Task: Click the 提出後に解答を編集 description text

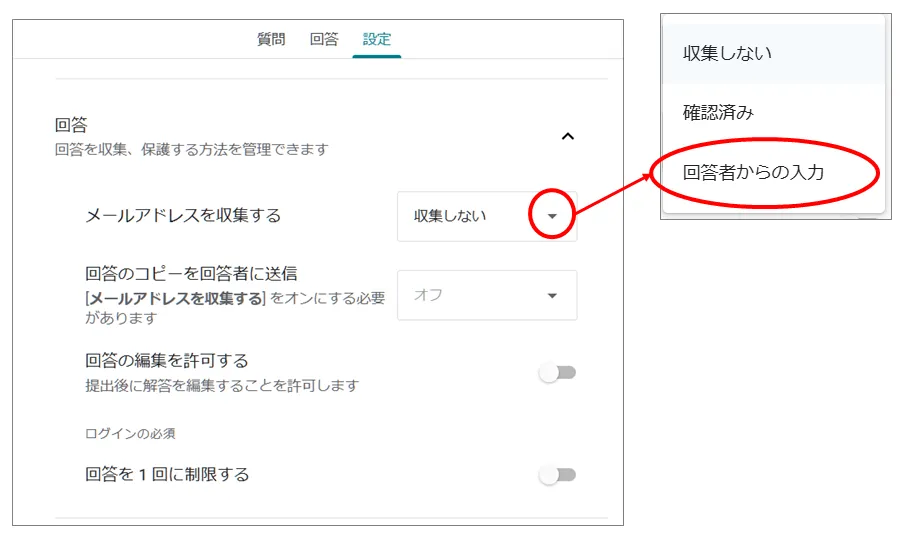Action: click(221, 385)
